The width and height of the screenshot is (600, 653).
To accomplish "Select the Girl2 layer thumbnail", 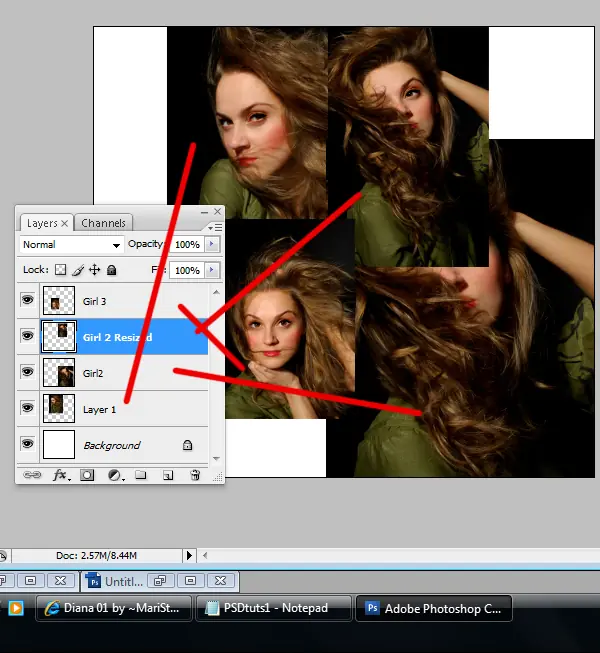I will pos(59,373).
